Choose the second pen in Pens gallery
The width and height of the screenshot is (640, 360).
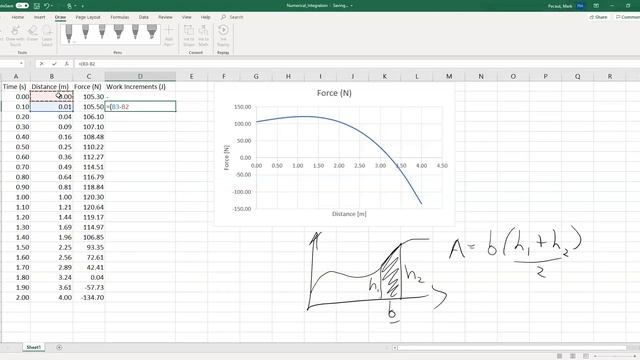[85, 32]
